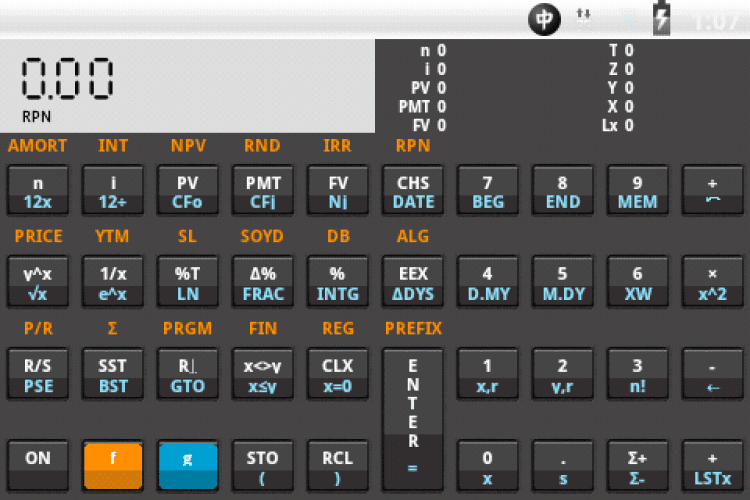The width and height of the screenshot is (750, 500).
Task: Click the T stack register value
Action: tap(629, 50)
